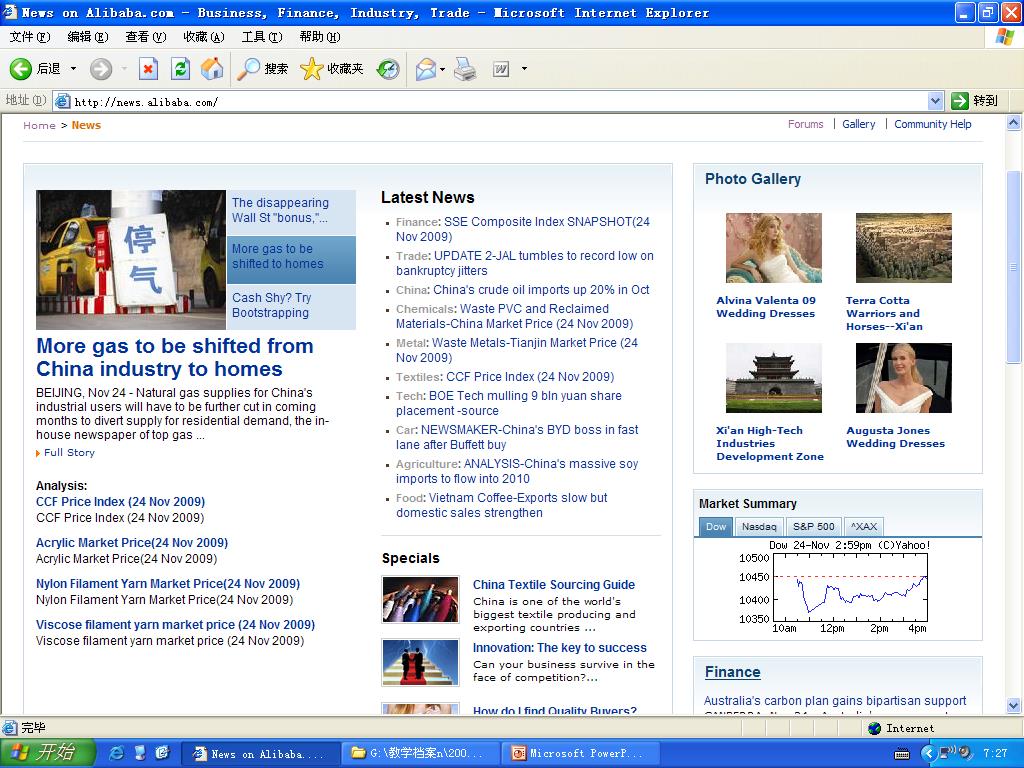Open the Start button on taskbar

47,752
